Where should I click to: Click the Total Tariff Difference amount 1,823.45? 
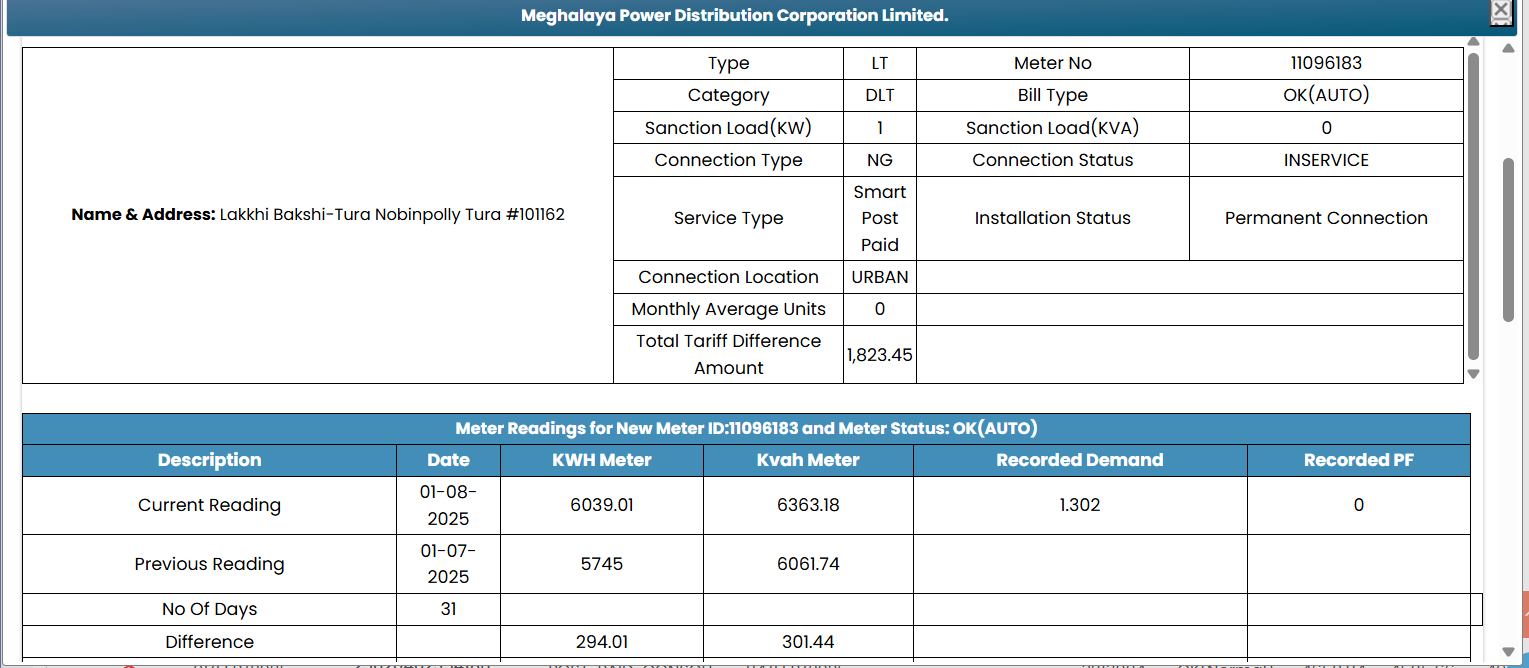click(880, 354)
